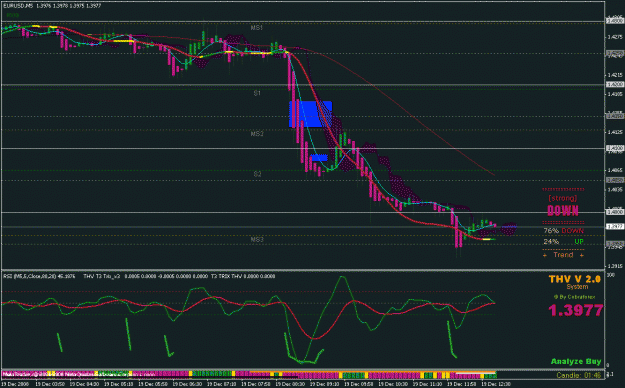Click the 1.4275 price axis value

coord(614,37)
